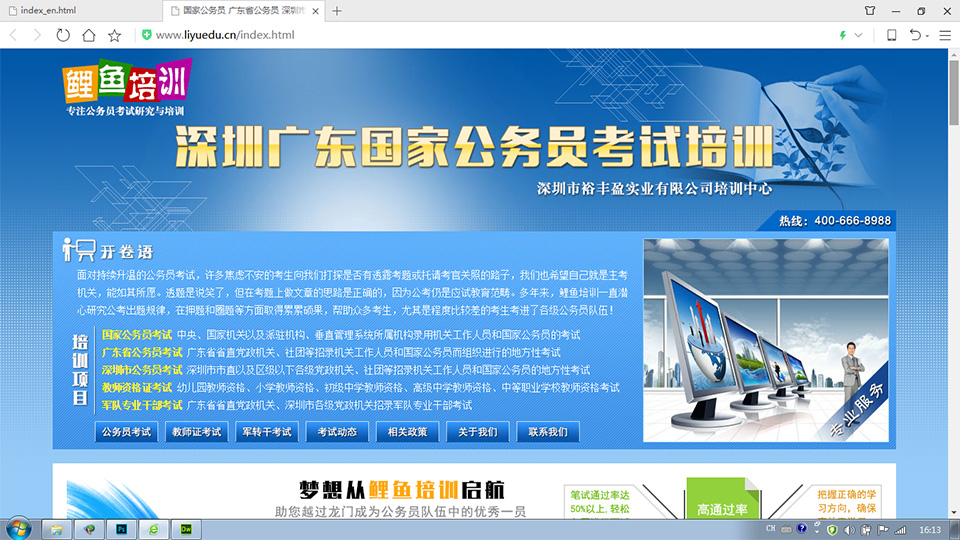Open a new tab with the plus button
The width and height of the screenshot is (960, 540).
tap(337, 11)
